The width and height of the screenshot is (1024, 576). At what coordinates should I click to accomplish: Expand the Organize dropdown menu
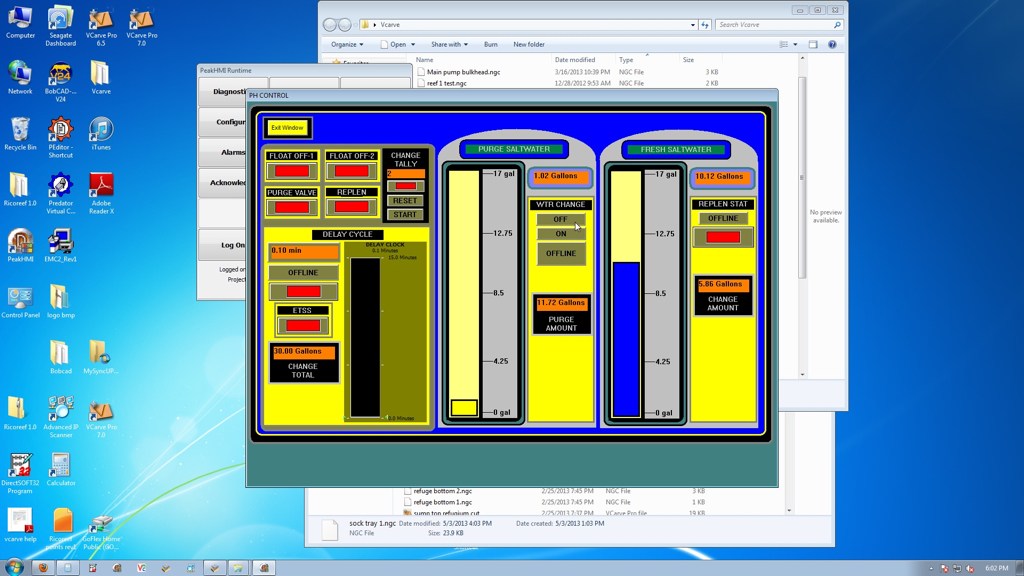347,44
